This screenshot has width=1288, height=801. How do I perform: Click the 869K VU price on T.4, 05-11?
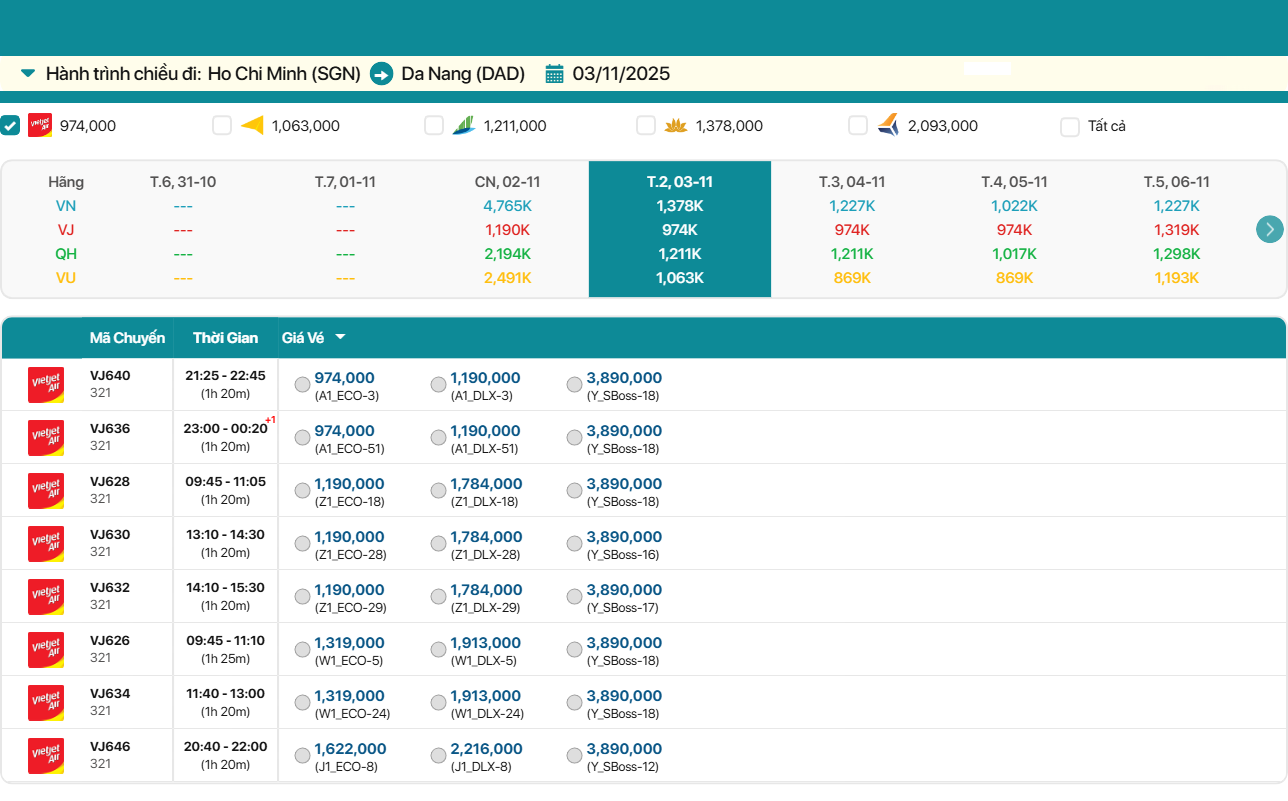pos(1014,278)
